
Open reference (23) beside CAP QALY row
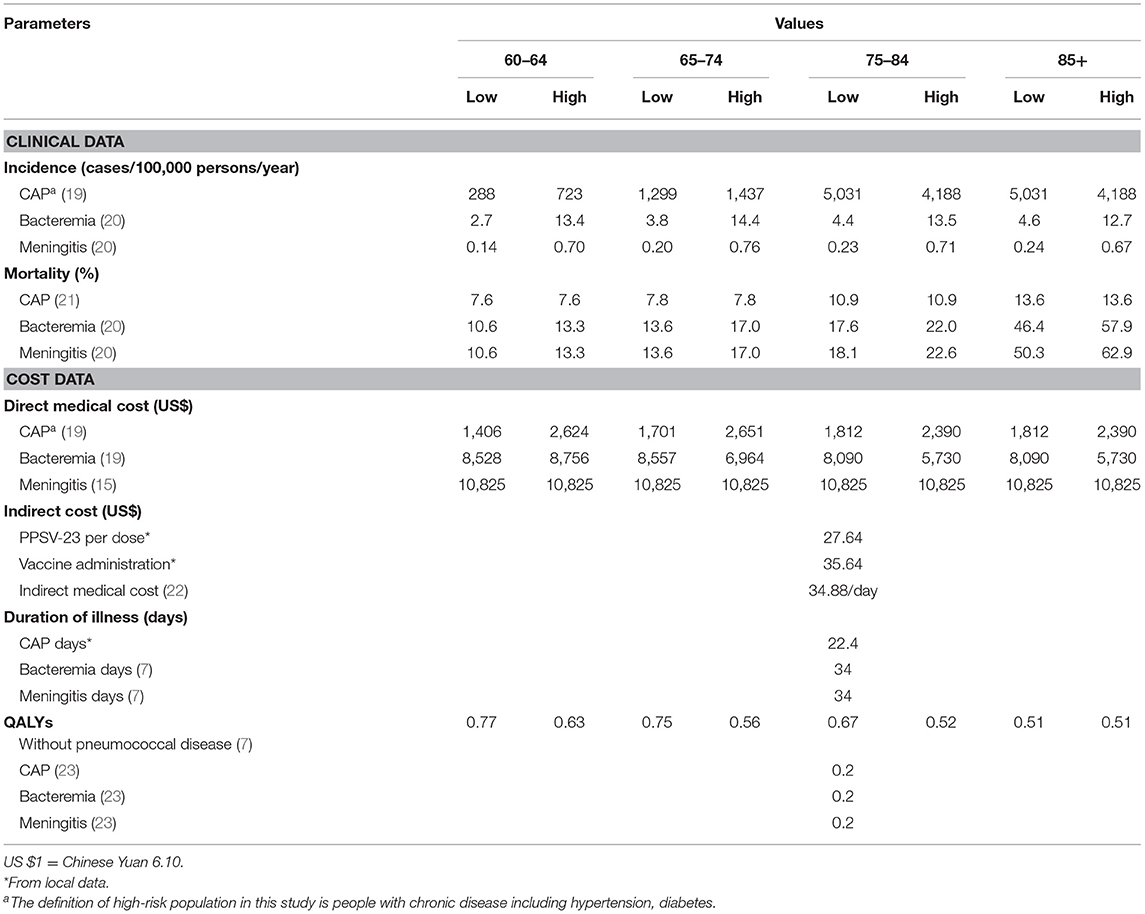pos(66,770)
